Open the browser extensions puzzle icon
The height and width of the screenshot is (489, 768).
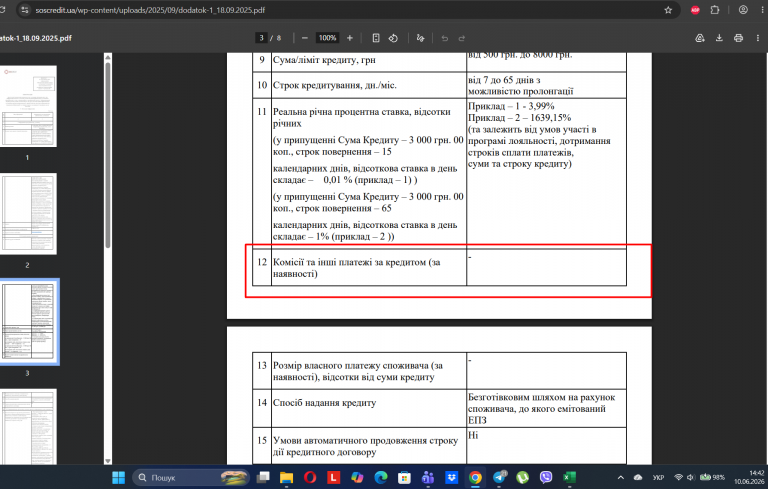pos(715,10)
